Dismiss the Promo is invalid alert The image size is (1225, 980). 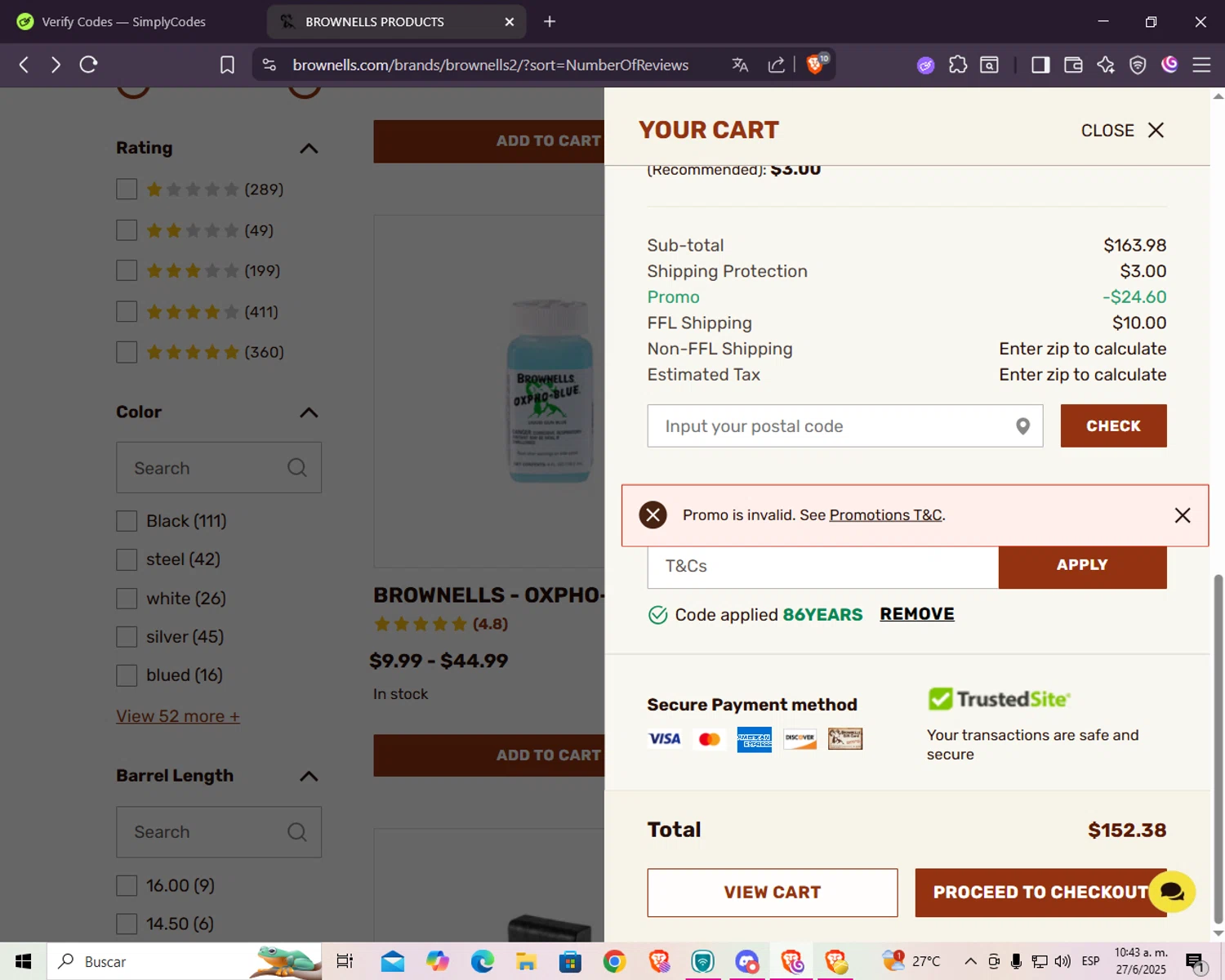[1182, 515]
